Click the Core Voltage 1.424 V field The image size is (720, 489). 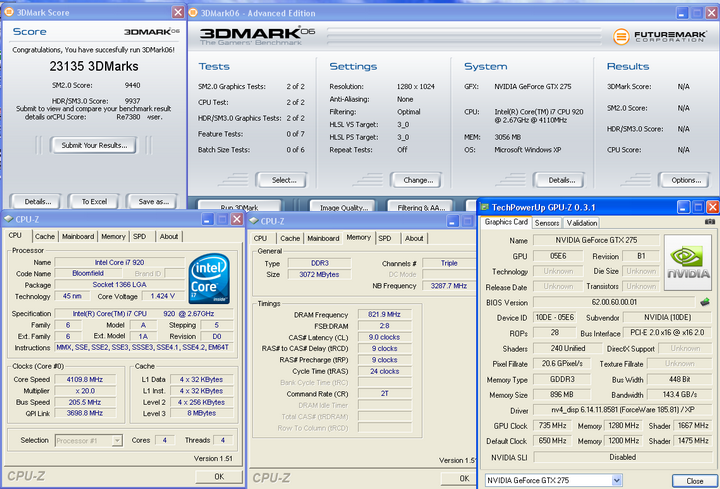tap(163, 296)
